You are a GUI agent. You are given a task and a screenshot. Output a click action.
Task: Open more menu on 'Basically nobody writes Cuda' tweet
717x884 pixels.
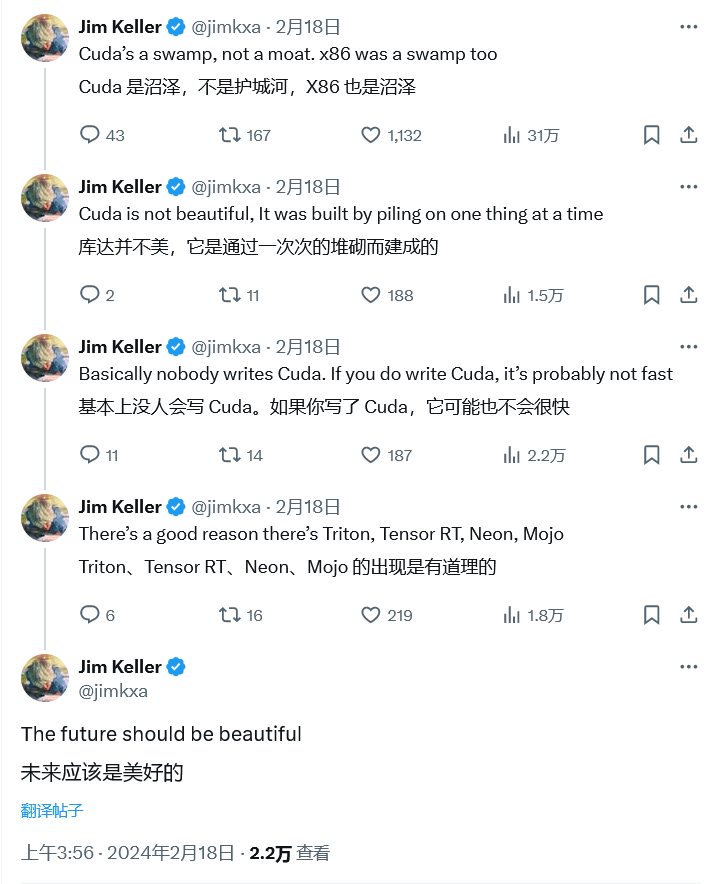[x=688, y=347]
